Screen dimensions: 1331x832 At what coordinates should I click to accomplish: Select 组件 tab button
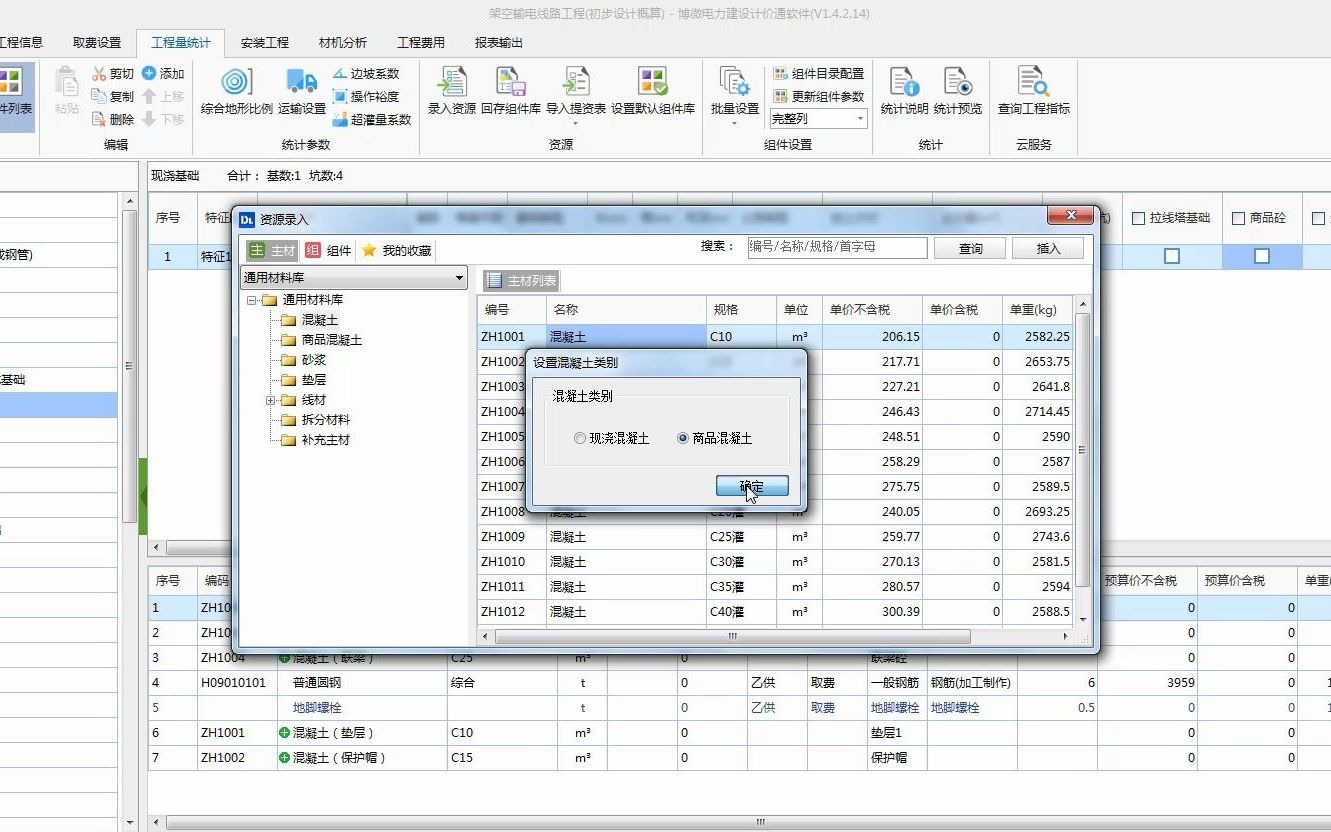click(329, 251)
